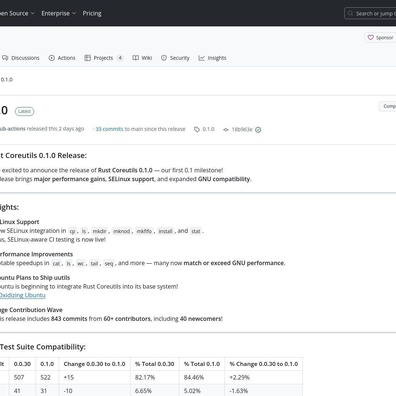Screen dimensions: 396x396
Task: Click 'released this 2 days ago' text
Action: pos(55,129)
